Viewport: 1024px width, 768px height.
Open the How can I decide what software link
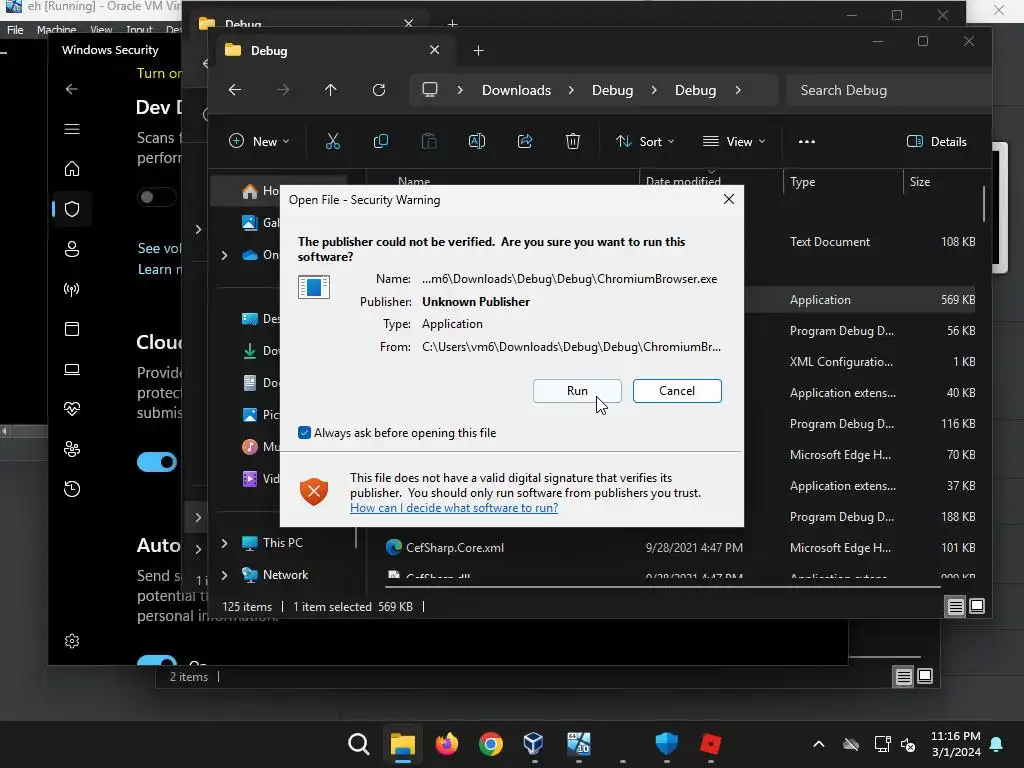(454, 507)
